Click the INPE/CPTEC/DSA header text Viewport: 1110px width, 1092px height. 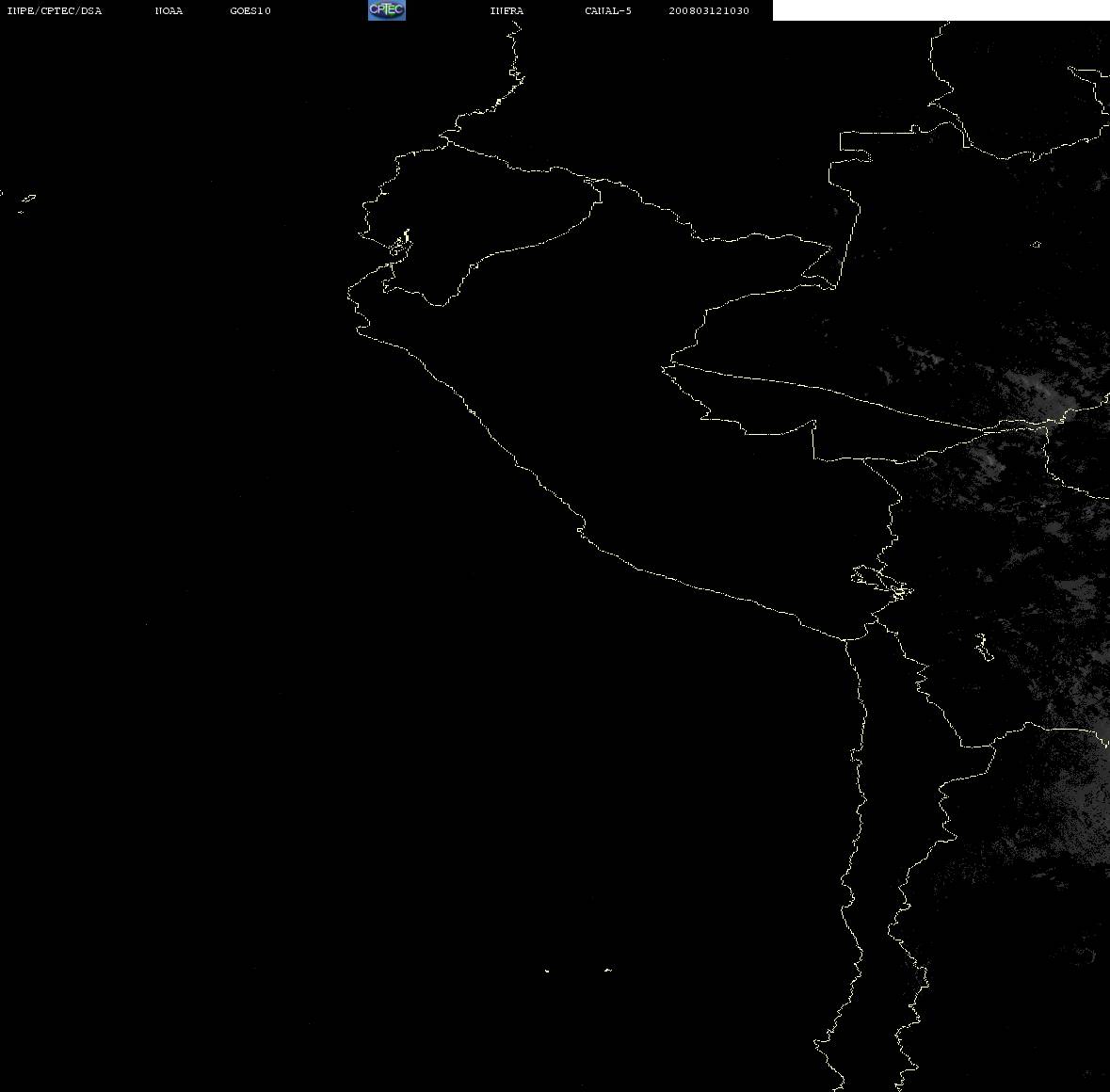(54, 10)
